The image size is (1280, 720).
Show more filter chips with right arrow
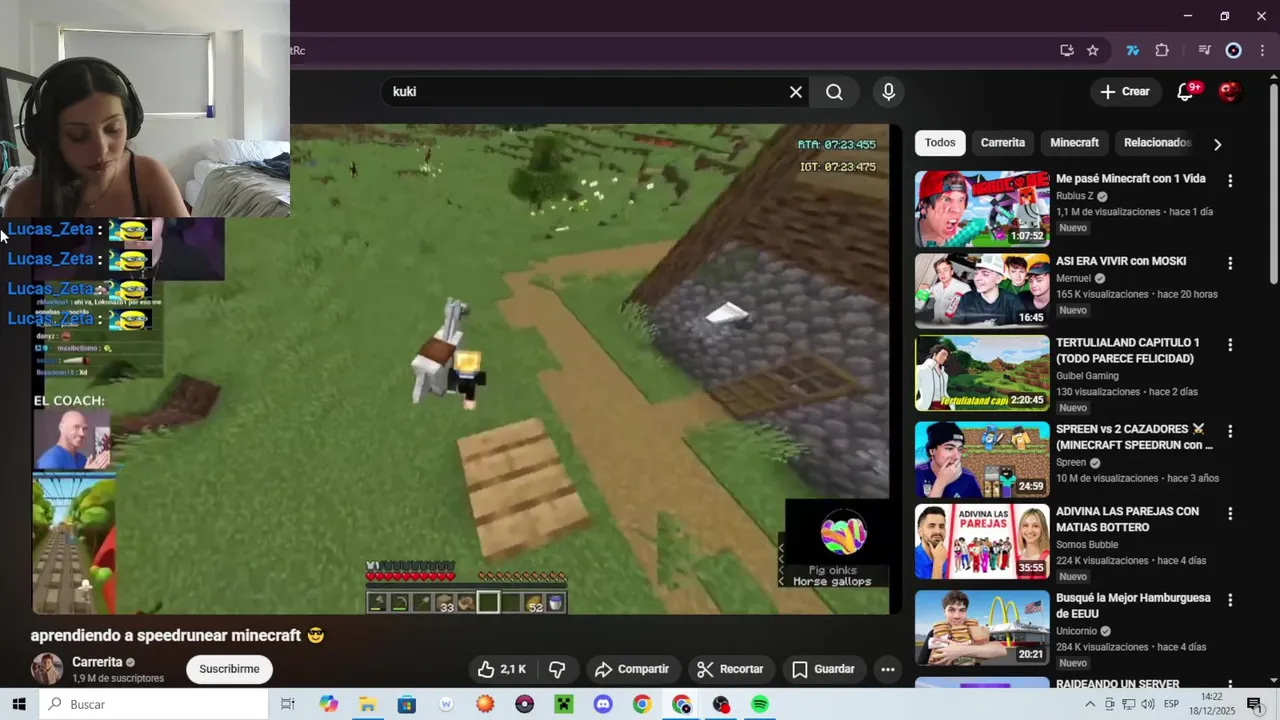coord(1217,144)
